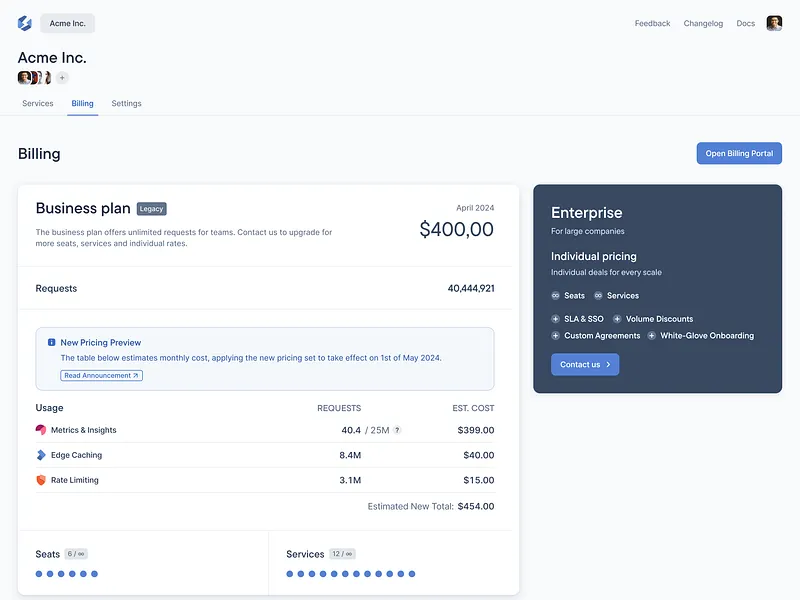Add a team member with plus icon
The image size is (800, 600).
point(62,78)
